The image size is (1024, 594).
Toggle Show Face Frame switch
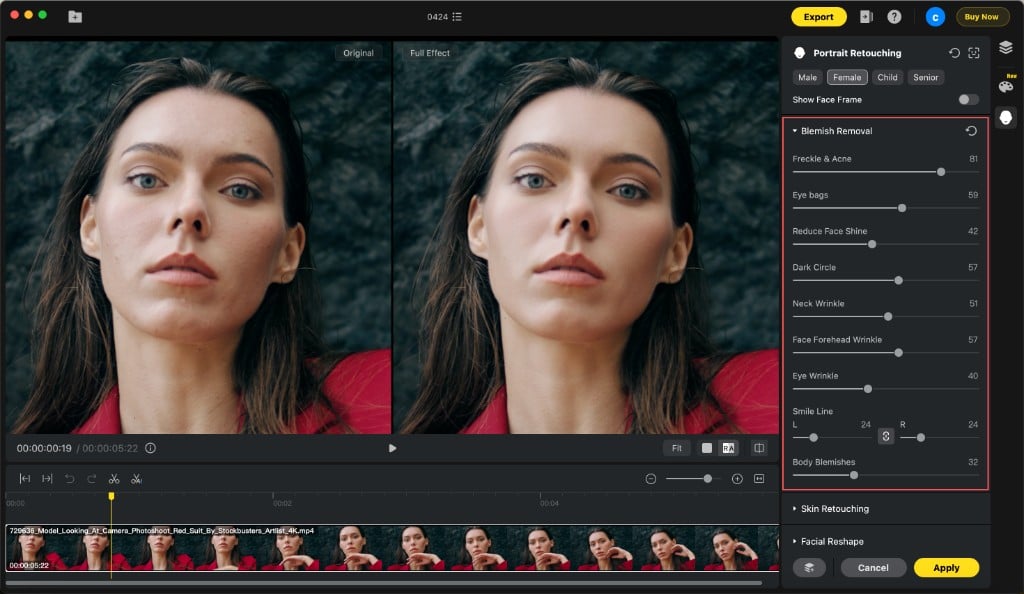point(968,99)
